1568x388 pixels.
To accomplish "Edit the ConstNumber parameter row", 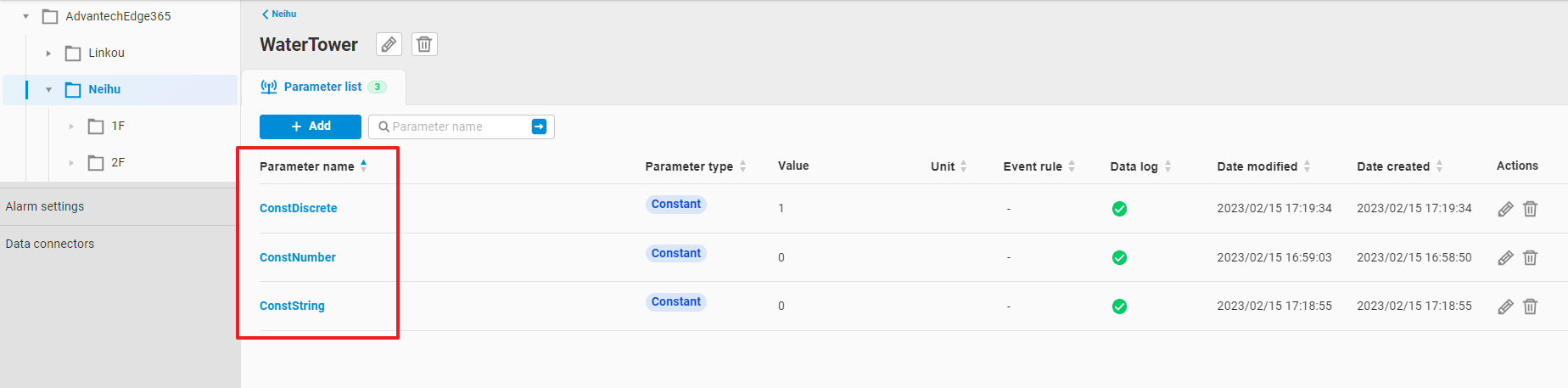I will click(x=1505, y=257).
